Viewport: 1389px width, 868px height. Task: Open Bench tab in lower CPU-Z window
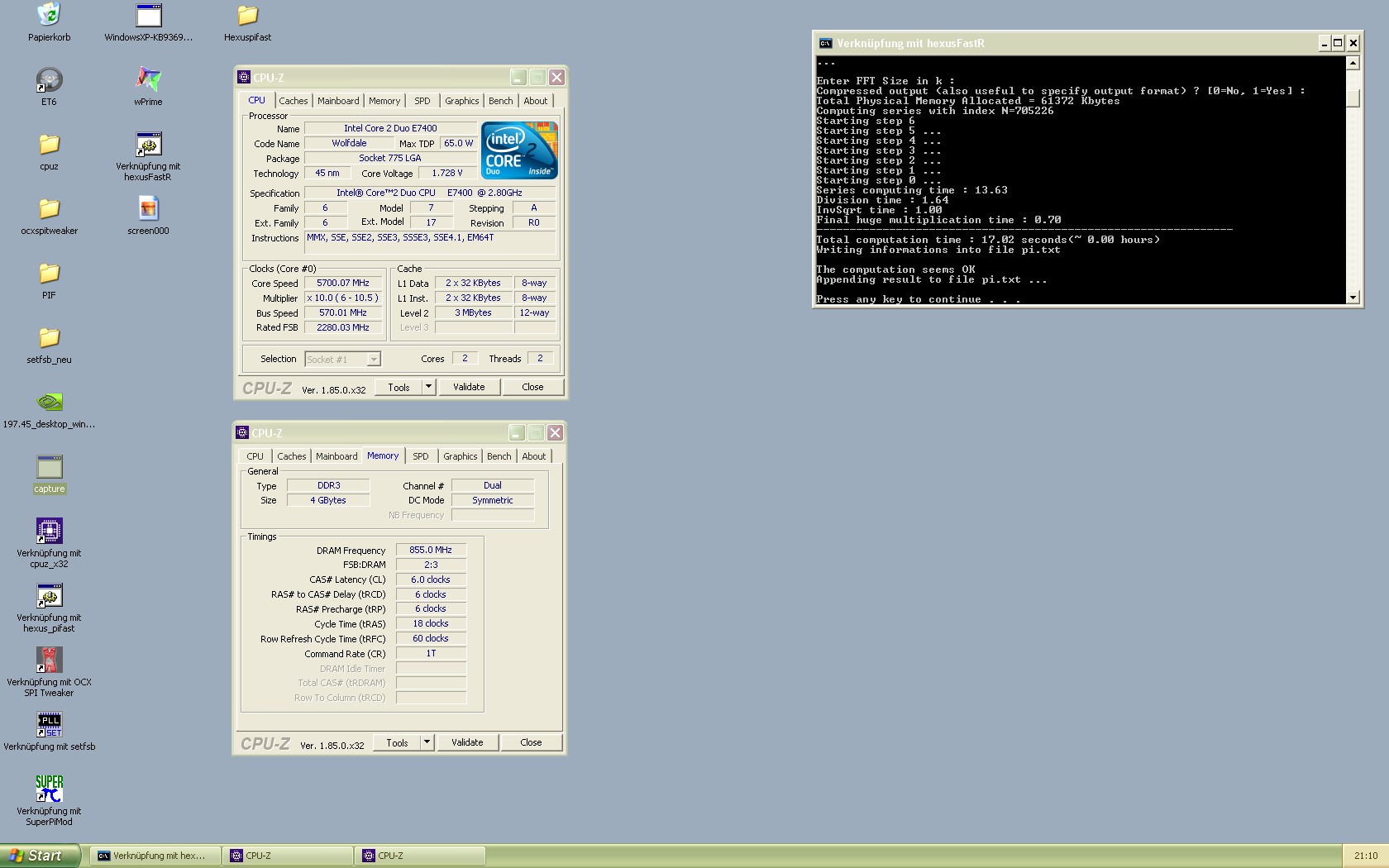[x=499, y=456]
